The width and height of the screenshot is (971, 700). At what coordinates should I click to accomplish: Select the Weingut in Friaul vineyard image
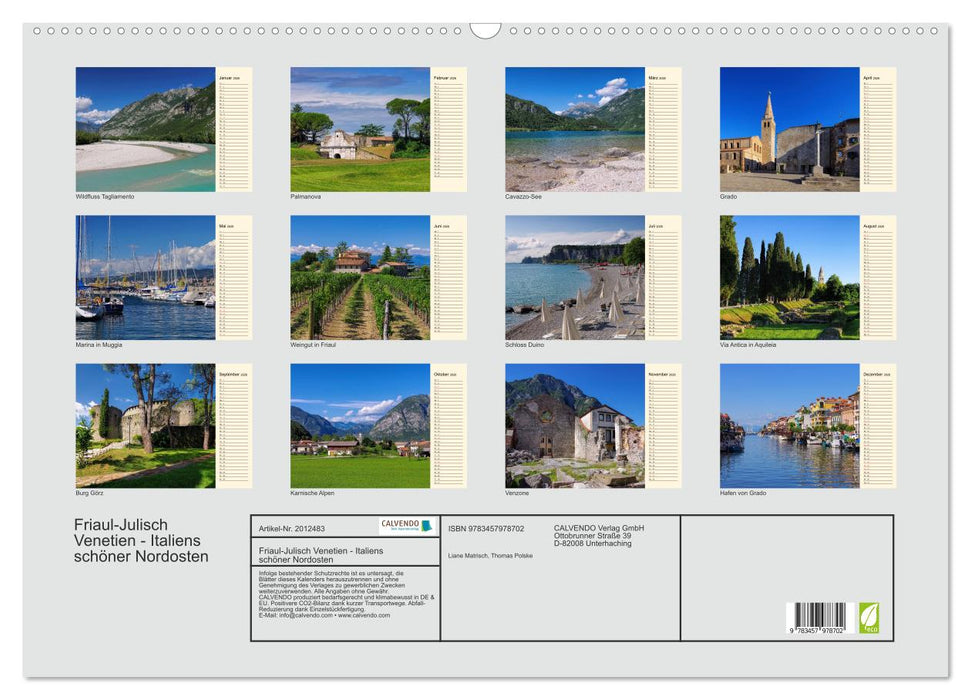tap(360, 277)
